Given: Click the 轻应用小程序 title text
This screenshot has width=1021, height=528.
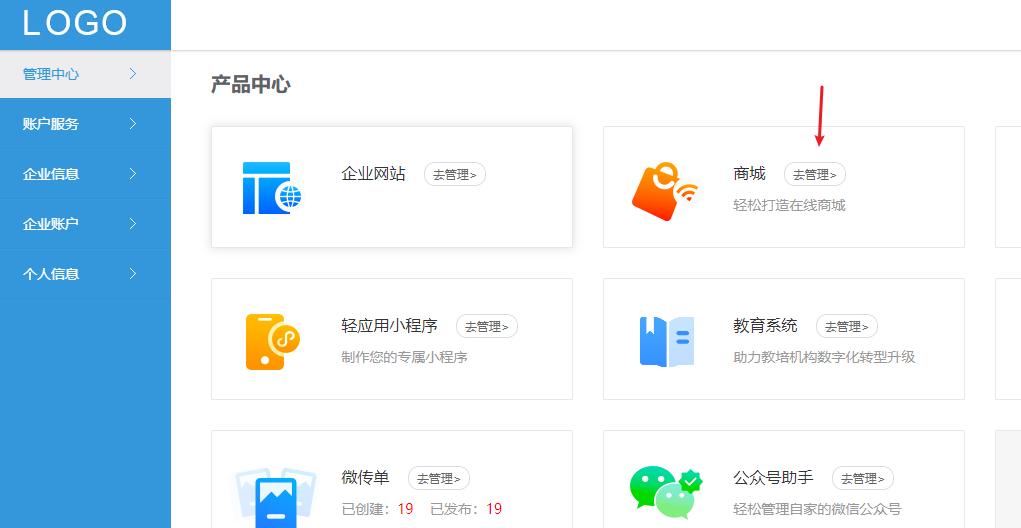Looking at the screenshot, I should coord(389,326).
